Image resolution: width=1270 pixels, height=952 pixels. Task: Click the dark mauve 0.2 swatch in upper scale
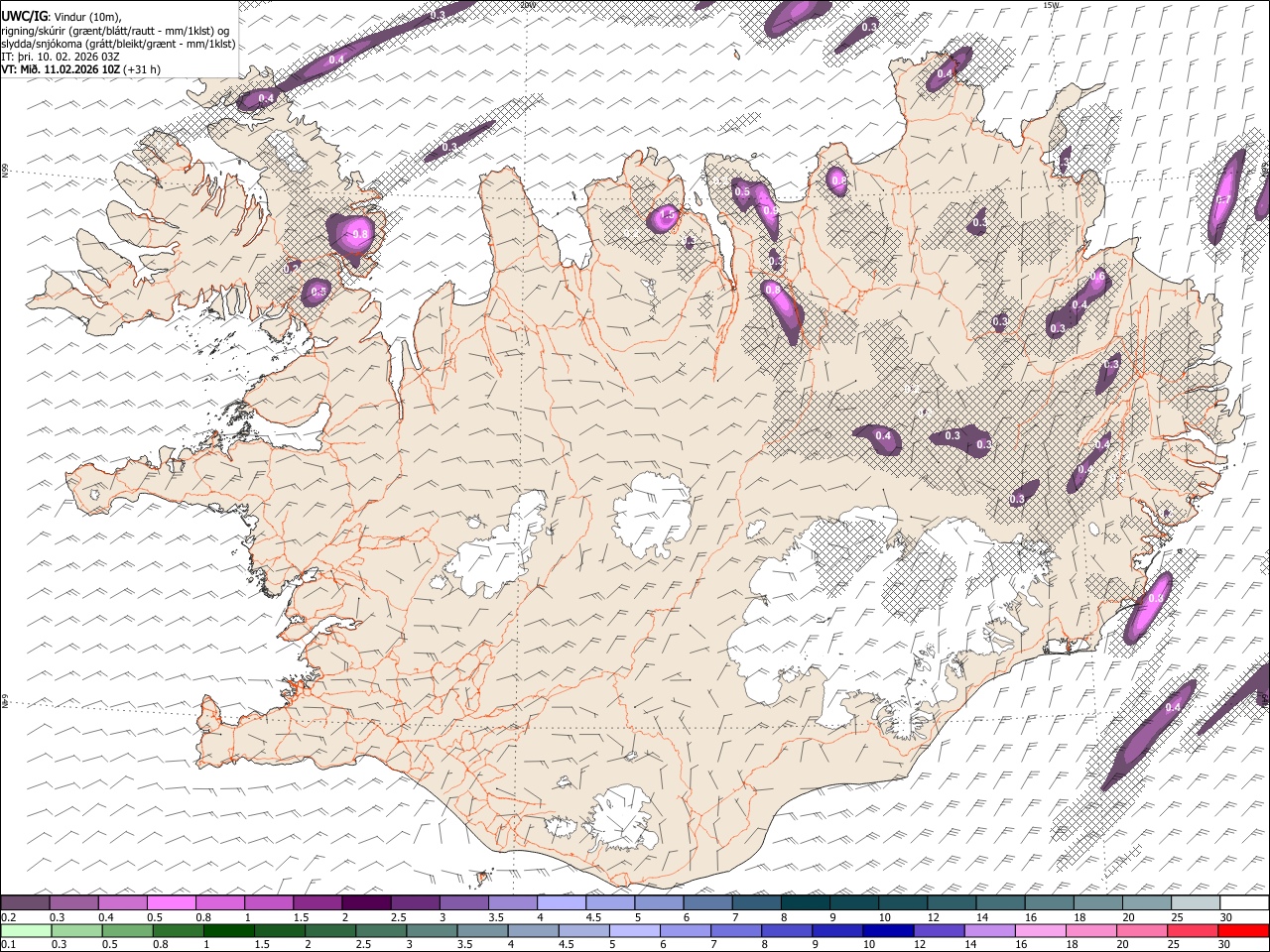pos(25,902)
